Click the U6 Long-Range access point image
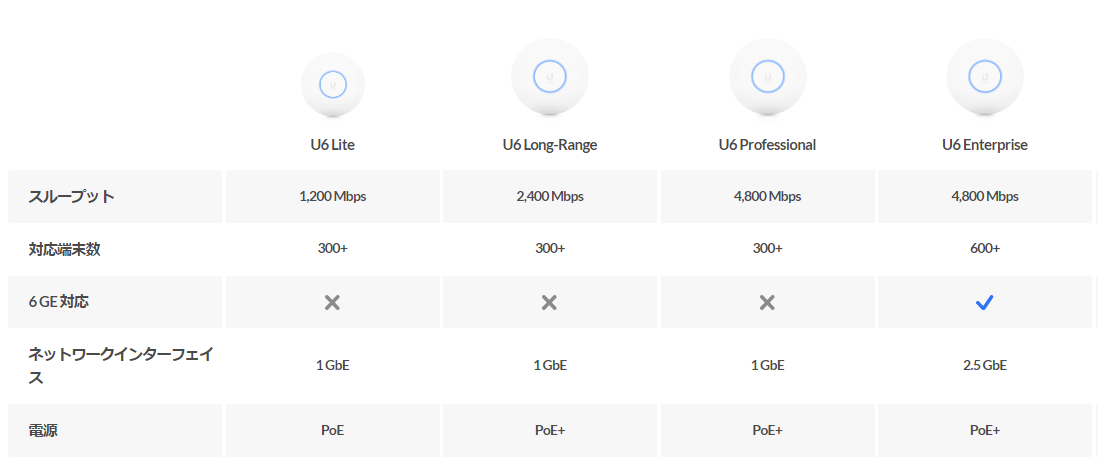 pos(550,76)
